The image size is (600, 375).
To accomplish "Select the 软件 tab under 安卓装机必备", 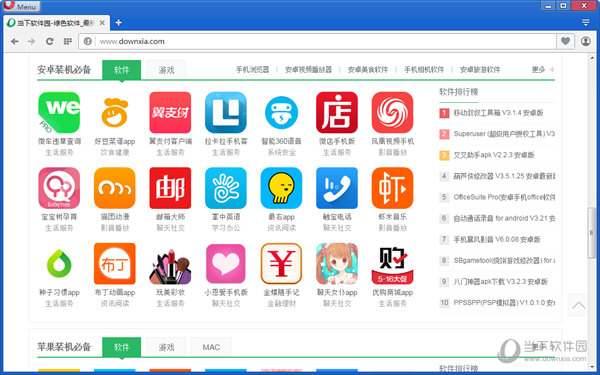I will [x=121, y=70].
